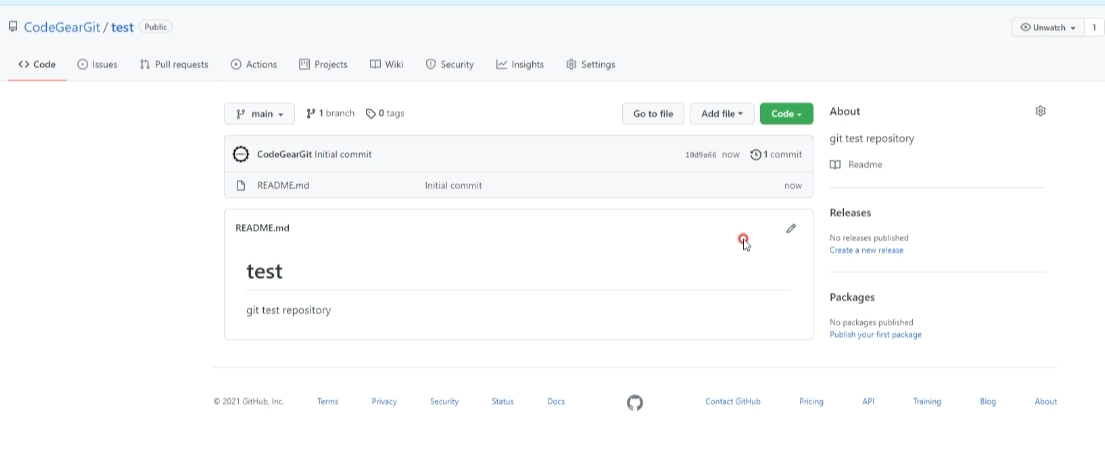Switch to the Projects tab
Viewport: 1105px width, 468px height.
click(x=323, y=64)
